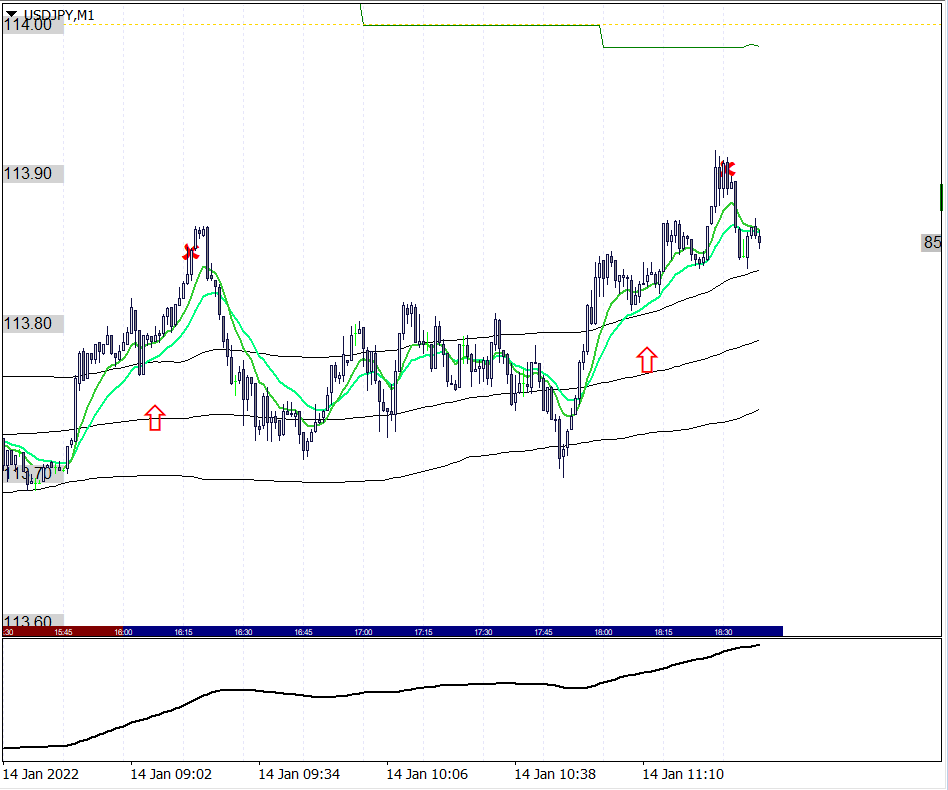948x790 pixels.
Task: Click the 114.00 price level label
Action: [29, 25]
